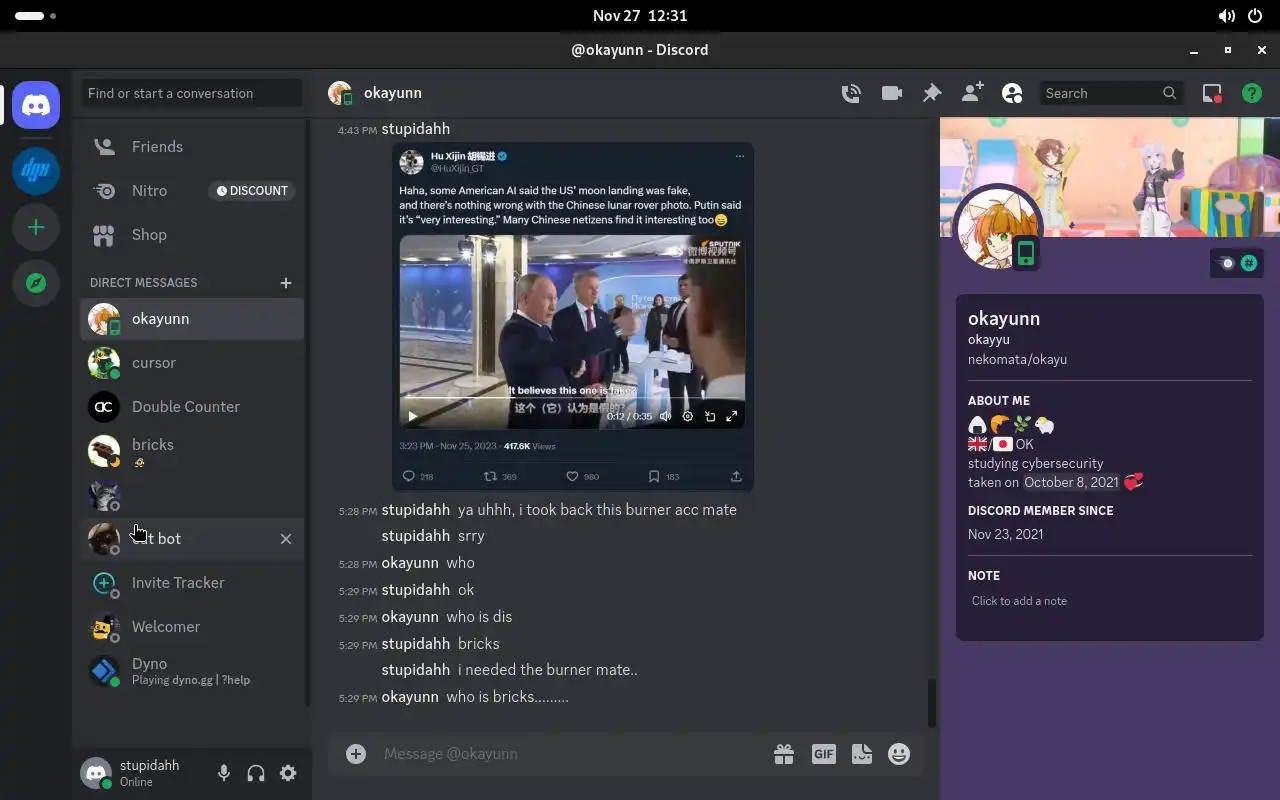Screen dimensions: 1280x800
Task: Open Explore Discoverable Servers compass icon
Action: (36, 283)
